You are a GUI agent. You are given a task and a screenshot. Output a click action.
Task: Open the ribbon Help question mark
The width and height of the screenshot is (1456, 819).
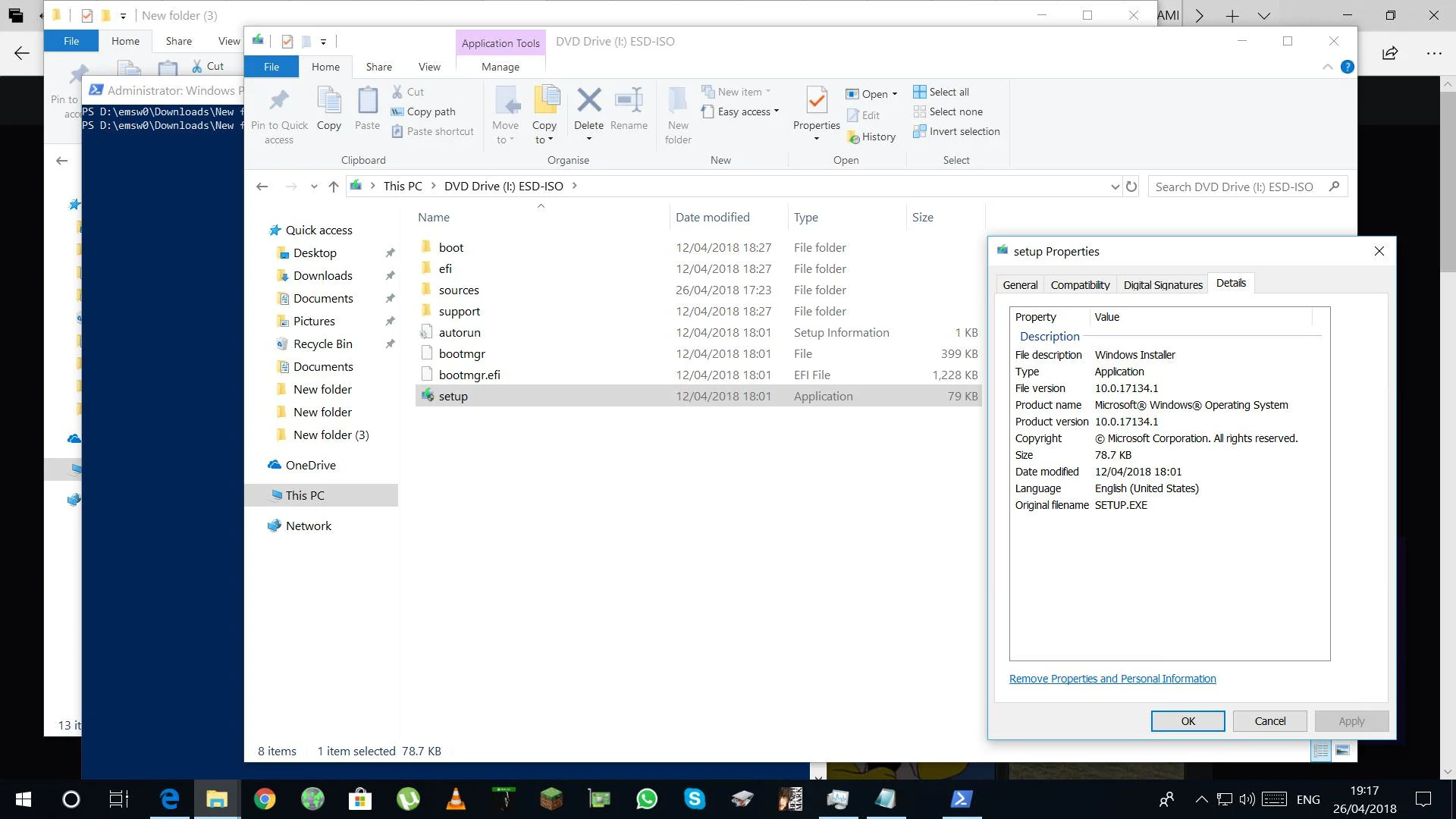click(x=1348, y=67)
